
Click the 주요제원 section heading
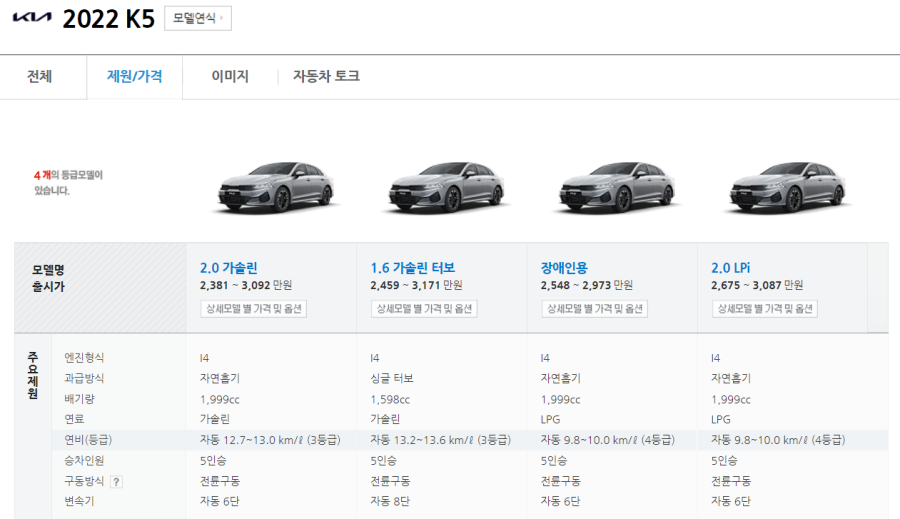point(33,375)
